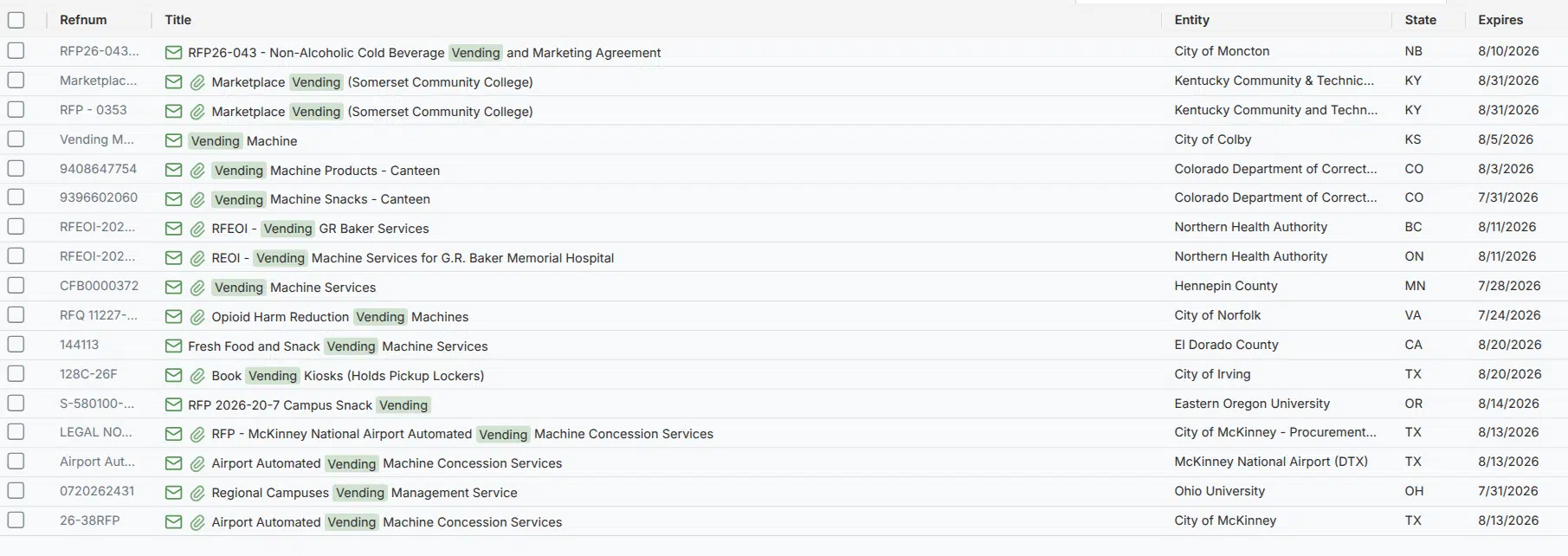Screen dimensions: 1568x556
Task: Sort by the Expires column header
Action: tap(1500, 20)
